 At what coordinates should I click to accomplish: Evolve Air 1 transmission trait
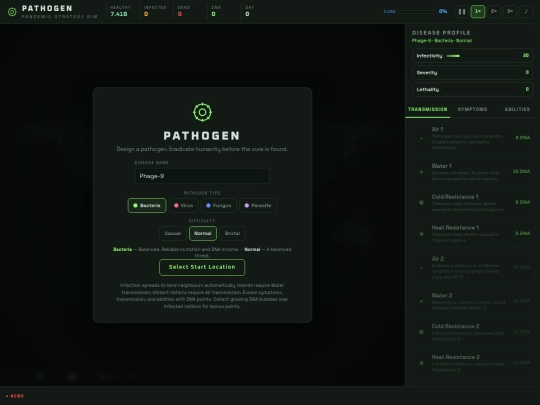click(x=472, y=138)
